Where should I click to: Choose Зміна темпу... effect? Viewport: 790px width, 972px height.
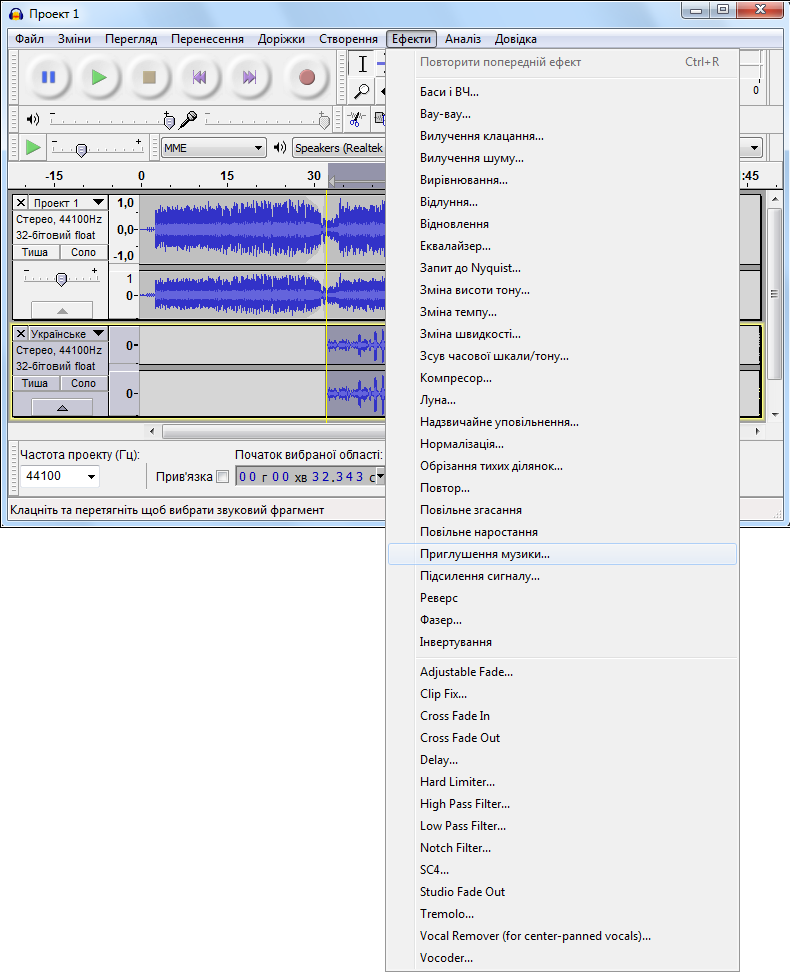click(x=562, y=312)
